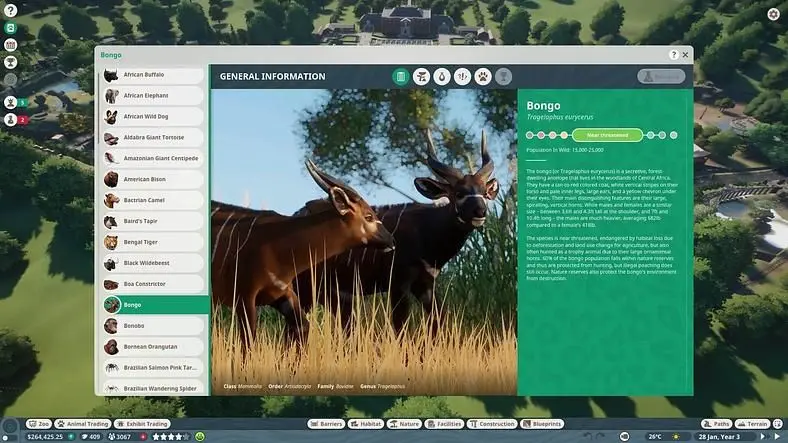Select African Elephant in the animal list
The width and height of the screenshot is (788, 443).
(153, 96)
